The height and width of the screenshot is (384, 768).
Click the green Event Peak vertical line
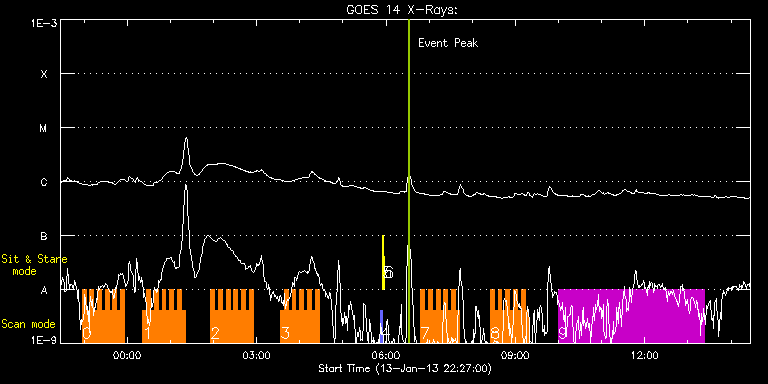click(408, 181)
